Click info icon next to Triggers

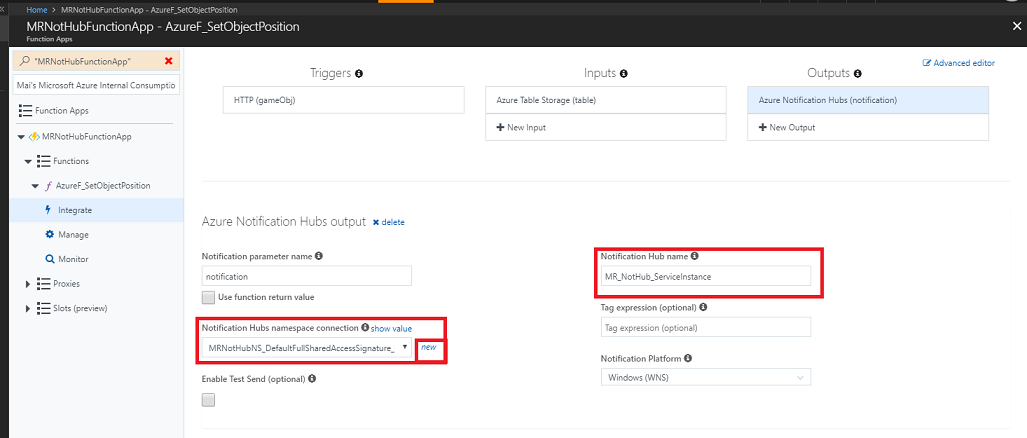pyautogui.click(x=359, y=74)
